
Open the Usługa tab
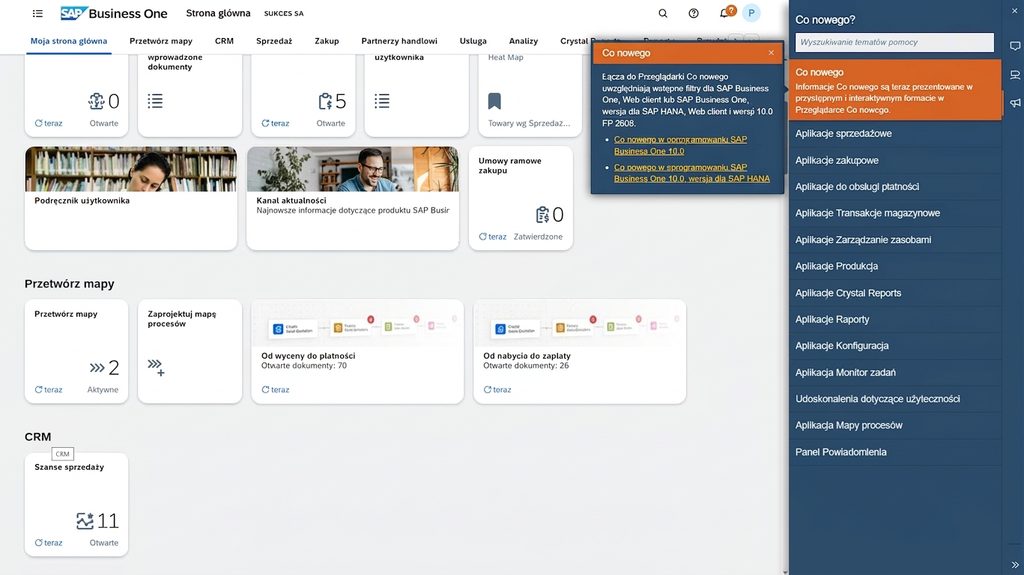point(473,41)
